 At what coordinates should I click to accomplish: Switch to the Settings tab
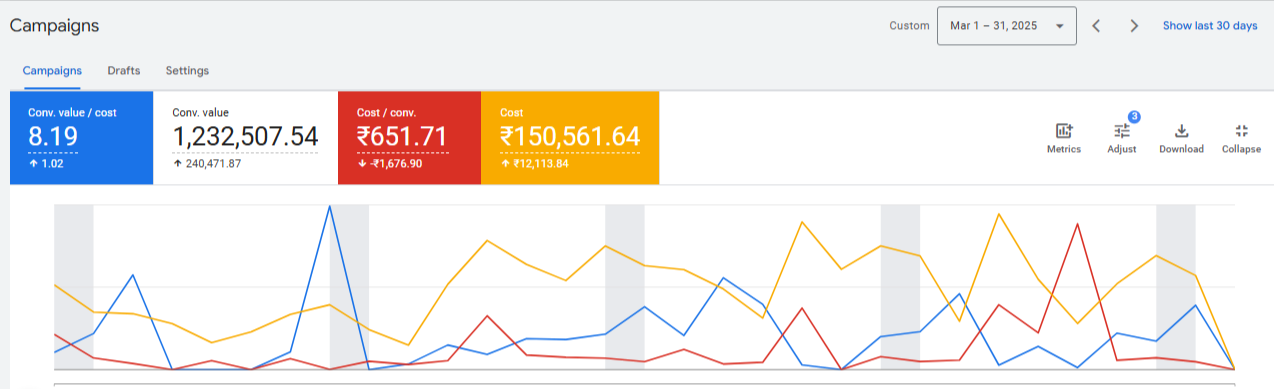(x=187, y=71)
